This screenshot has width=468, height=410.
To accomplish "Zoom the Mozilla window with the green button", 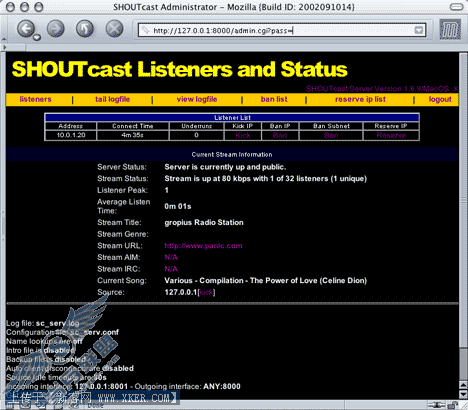I will tap(39, 7).
